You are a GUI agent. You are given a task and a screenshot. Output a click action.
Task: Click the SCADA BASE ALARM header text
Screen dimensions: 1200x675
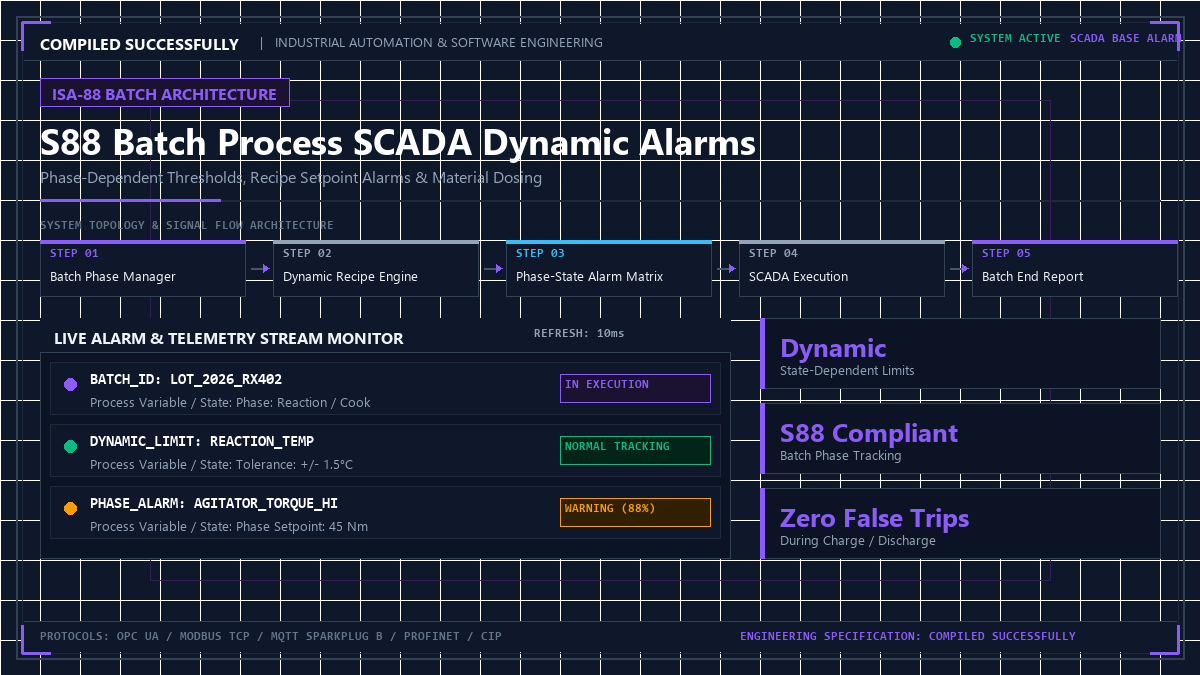[x=1126, y=38]
